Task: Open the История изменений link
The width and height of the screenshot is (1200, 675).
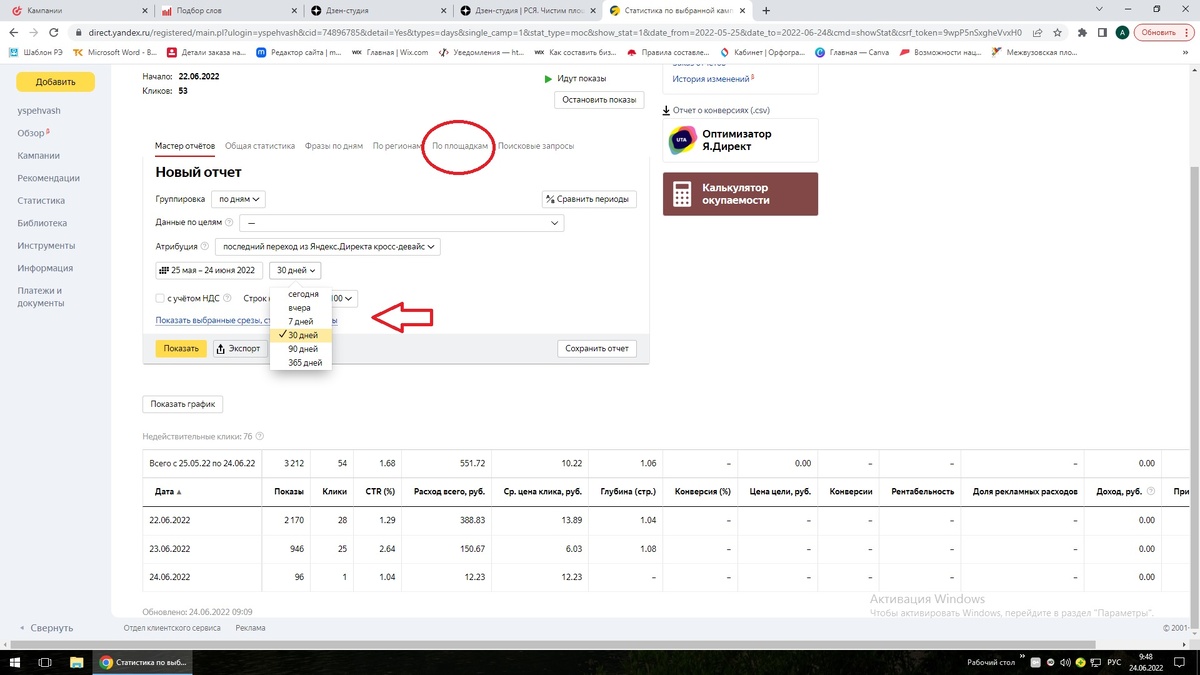Action: coord(711,79)
